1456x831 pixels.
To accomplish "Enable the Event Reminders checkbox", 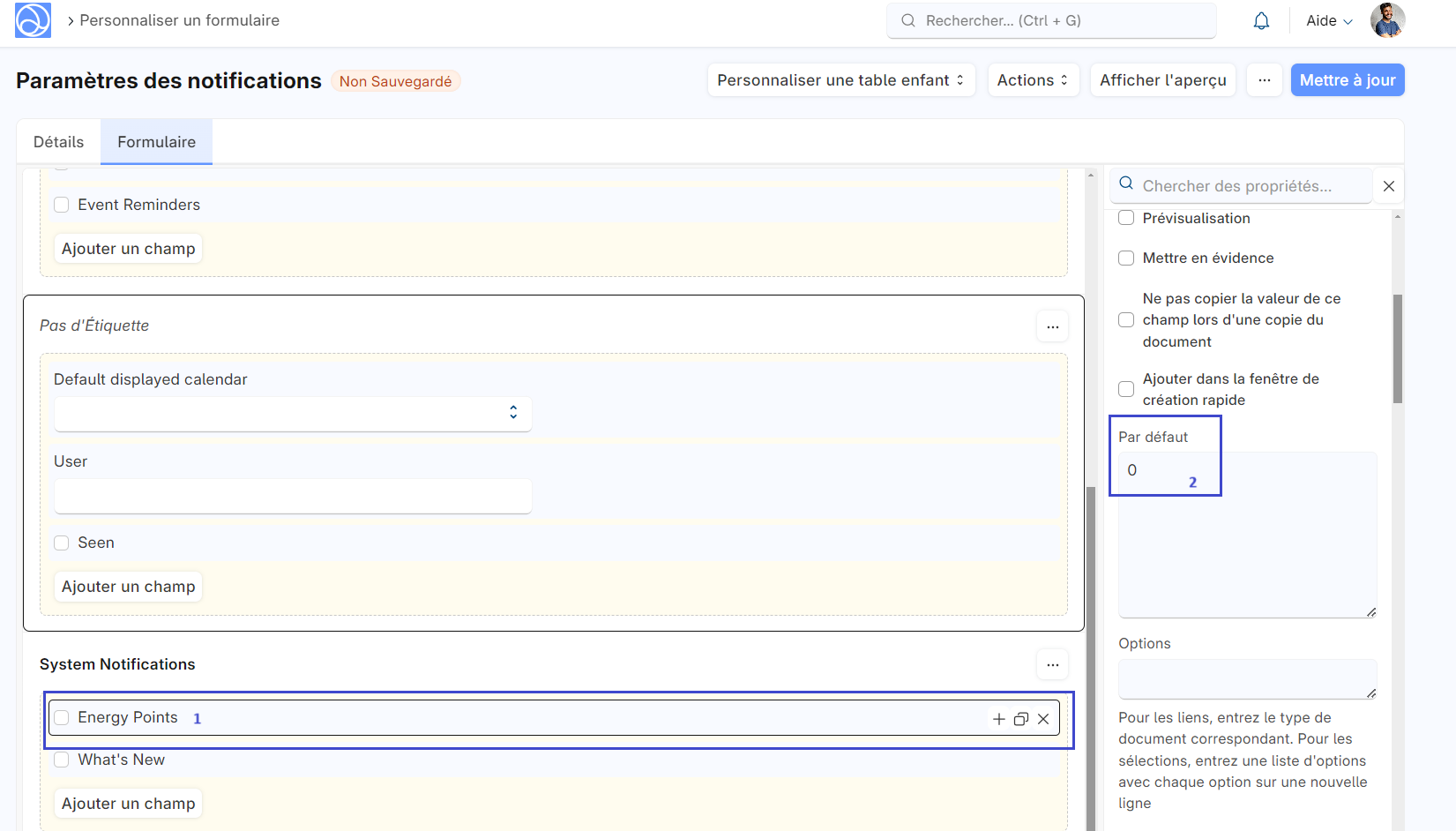I will click(61, 204).
